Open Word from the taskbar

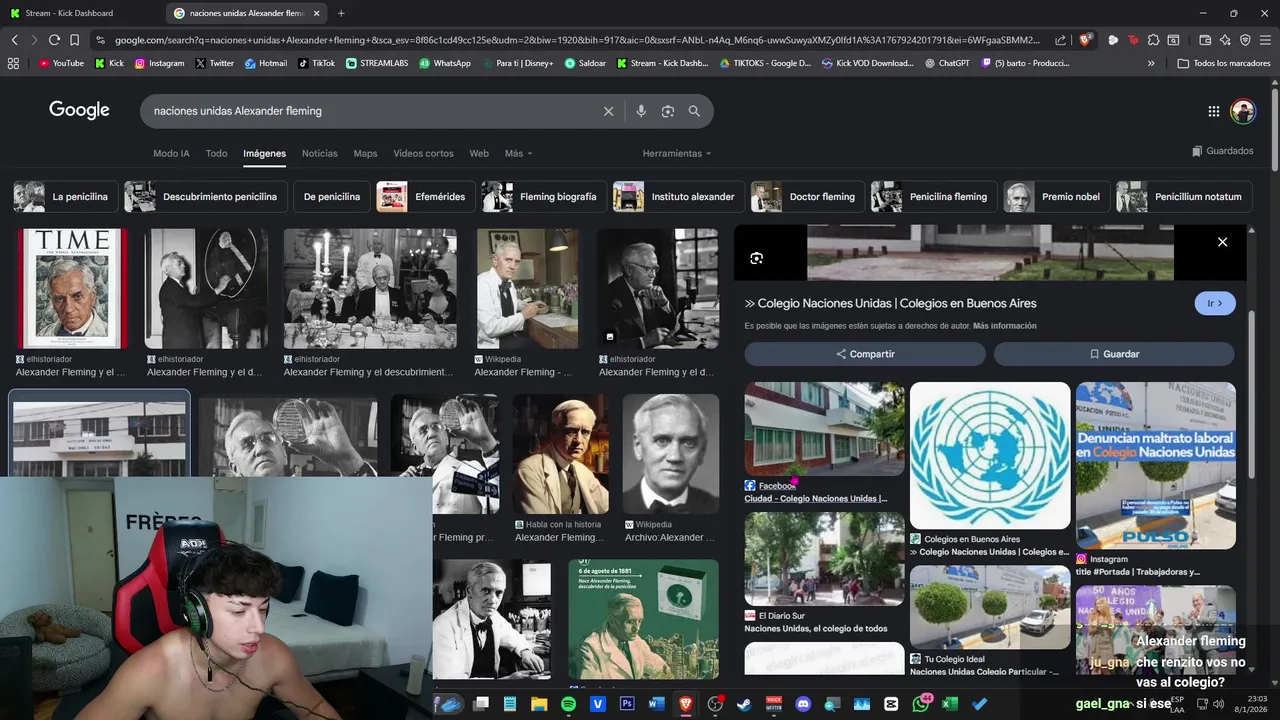tap(656, 704)
